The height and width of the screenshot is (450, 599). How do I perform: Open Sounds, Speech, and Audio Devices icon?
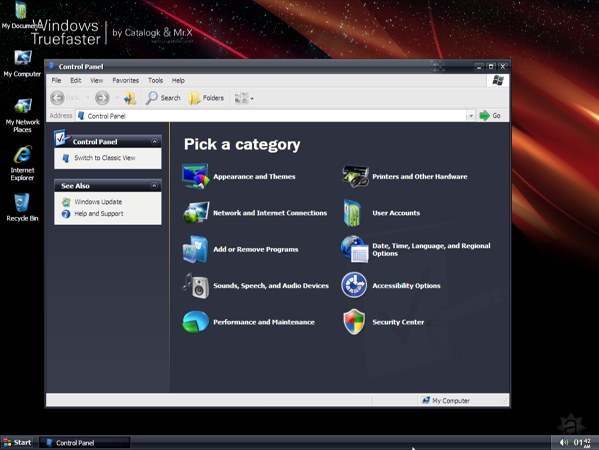[196, 285]
